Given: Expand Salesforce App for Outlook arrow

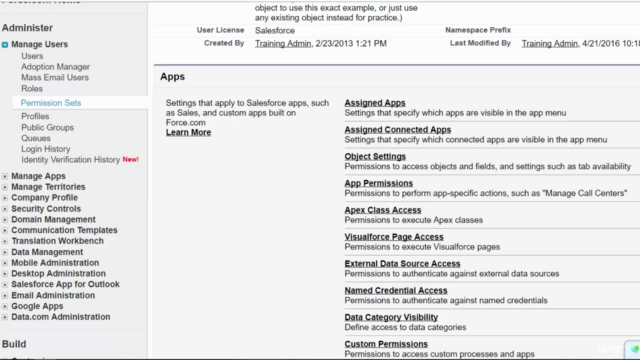Looking at the screenshot, I should tap(5, 284).
